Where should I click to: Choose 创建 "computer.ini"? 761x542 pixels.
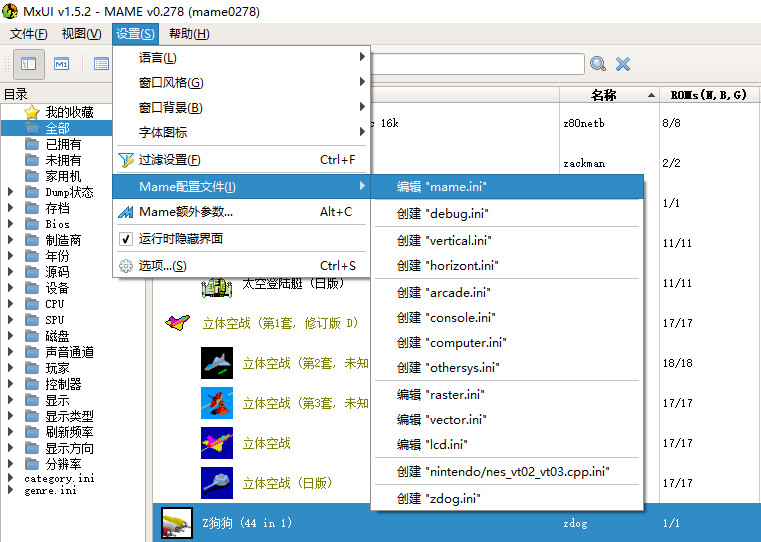point(507,343)
